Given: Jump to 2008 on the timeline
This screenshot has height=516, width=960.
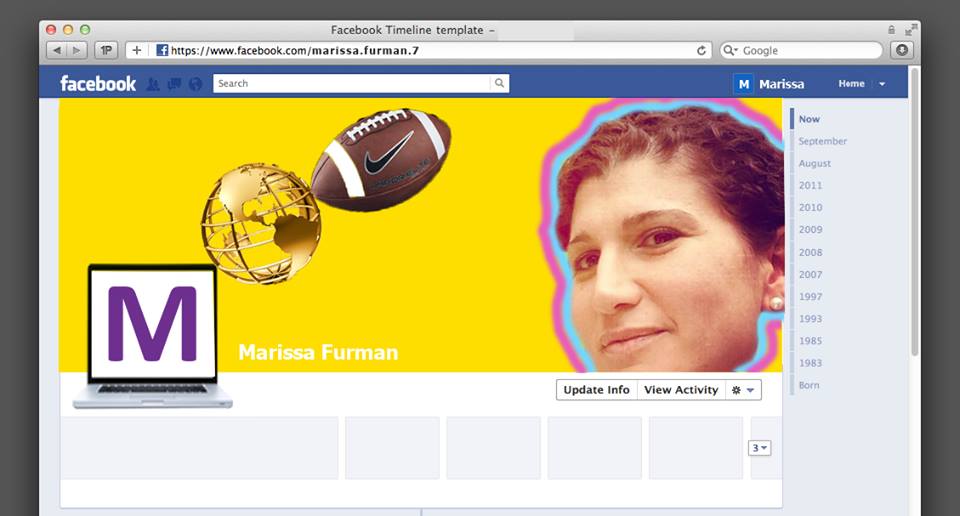Looking at the screenshot, I should pyautogui.click(x=810, y=252).
